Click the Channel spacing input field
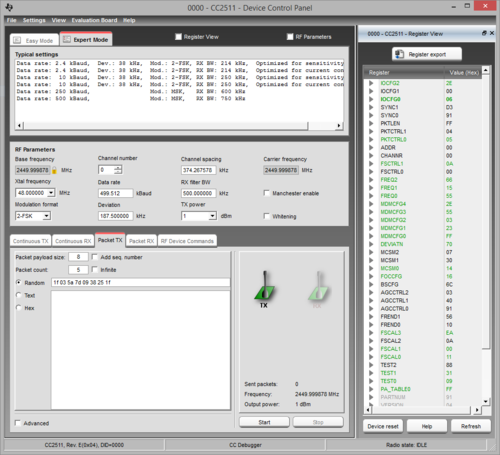 199,170
